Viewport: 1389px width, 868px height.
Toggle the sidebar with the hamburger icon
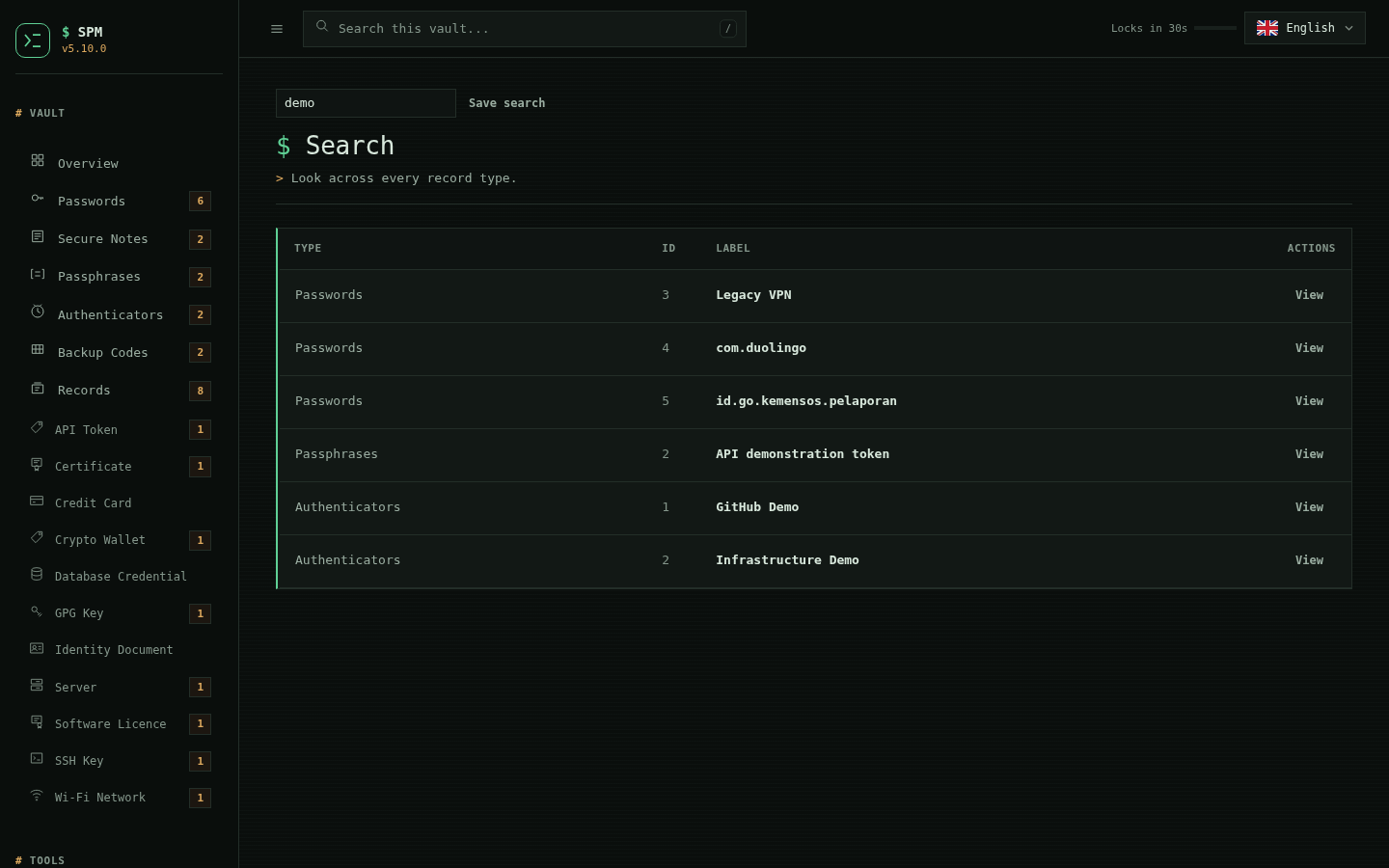(277, 29)
